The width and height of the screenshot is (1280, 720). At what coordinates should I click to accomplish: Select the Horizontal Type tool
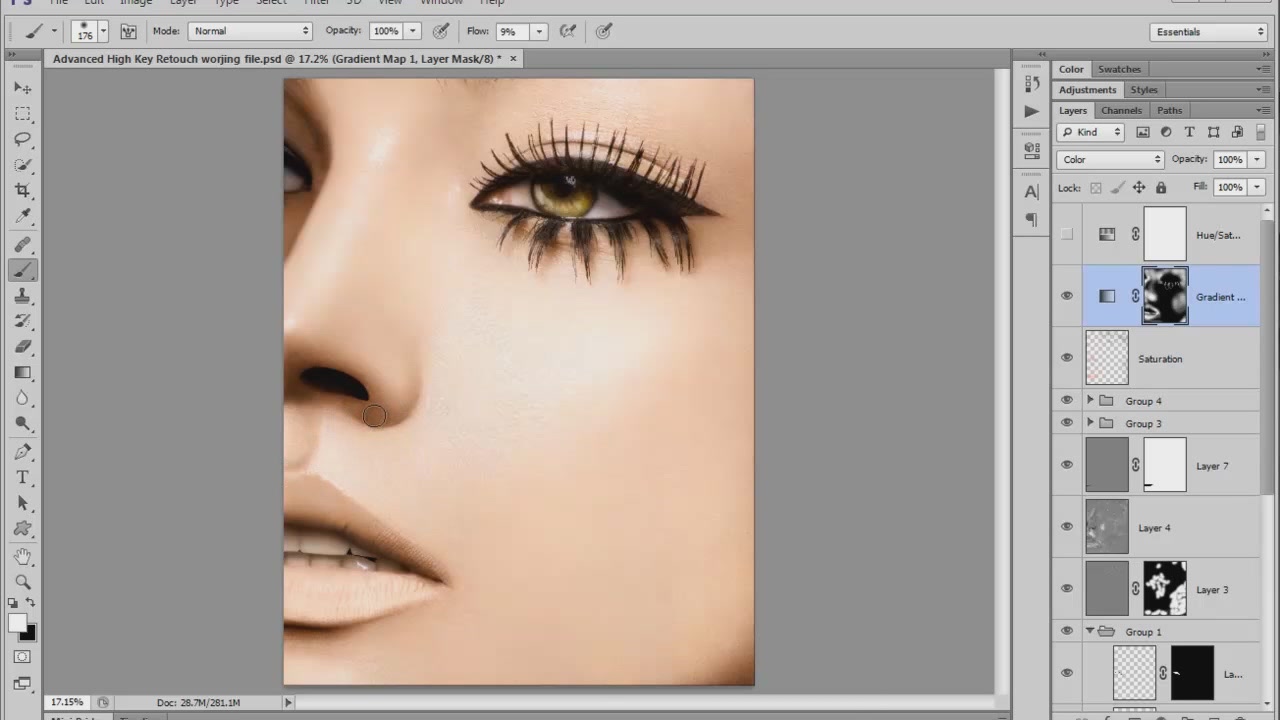[22, 478]
